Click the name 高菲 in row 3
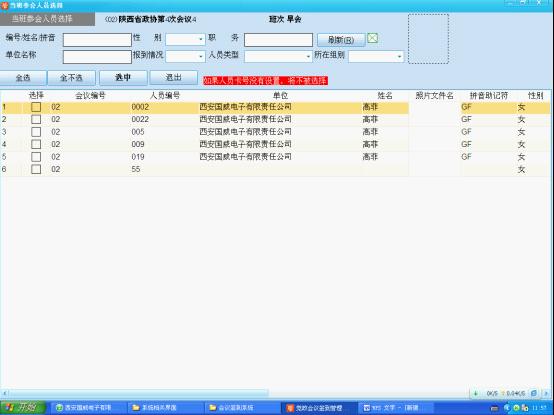The image size is (554, 415). [370, 132]
